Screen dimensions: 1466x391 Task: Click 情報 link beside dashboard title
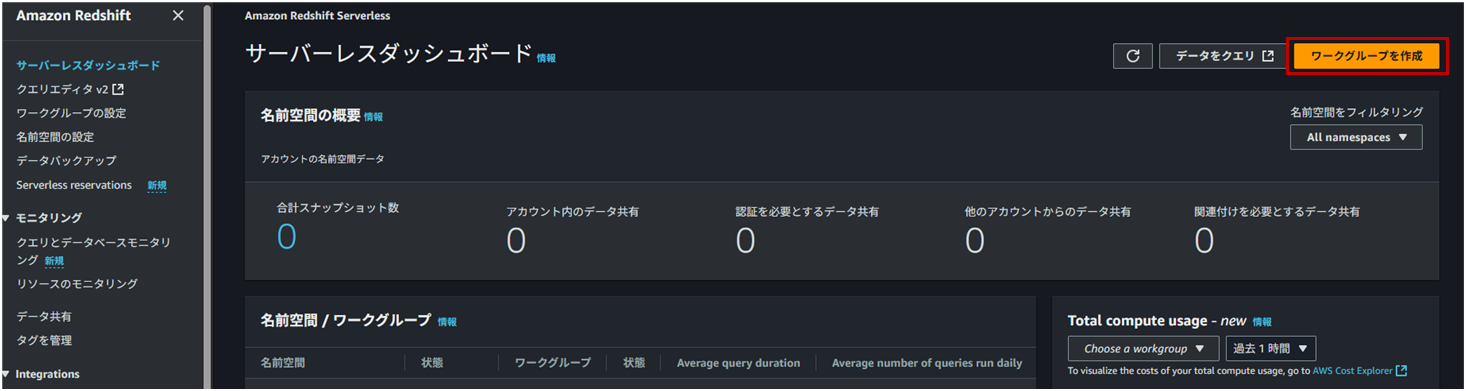[x=546, y=59]
